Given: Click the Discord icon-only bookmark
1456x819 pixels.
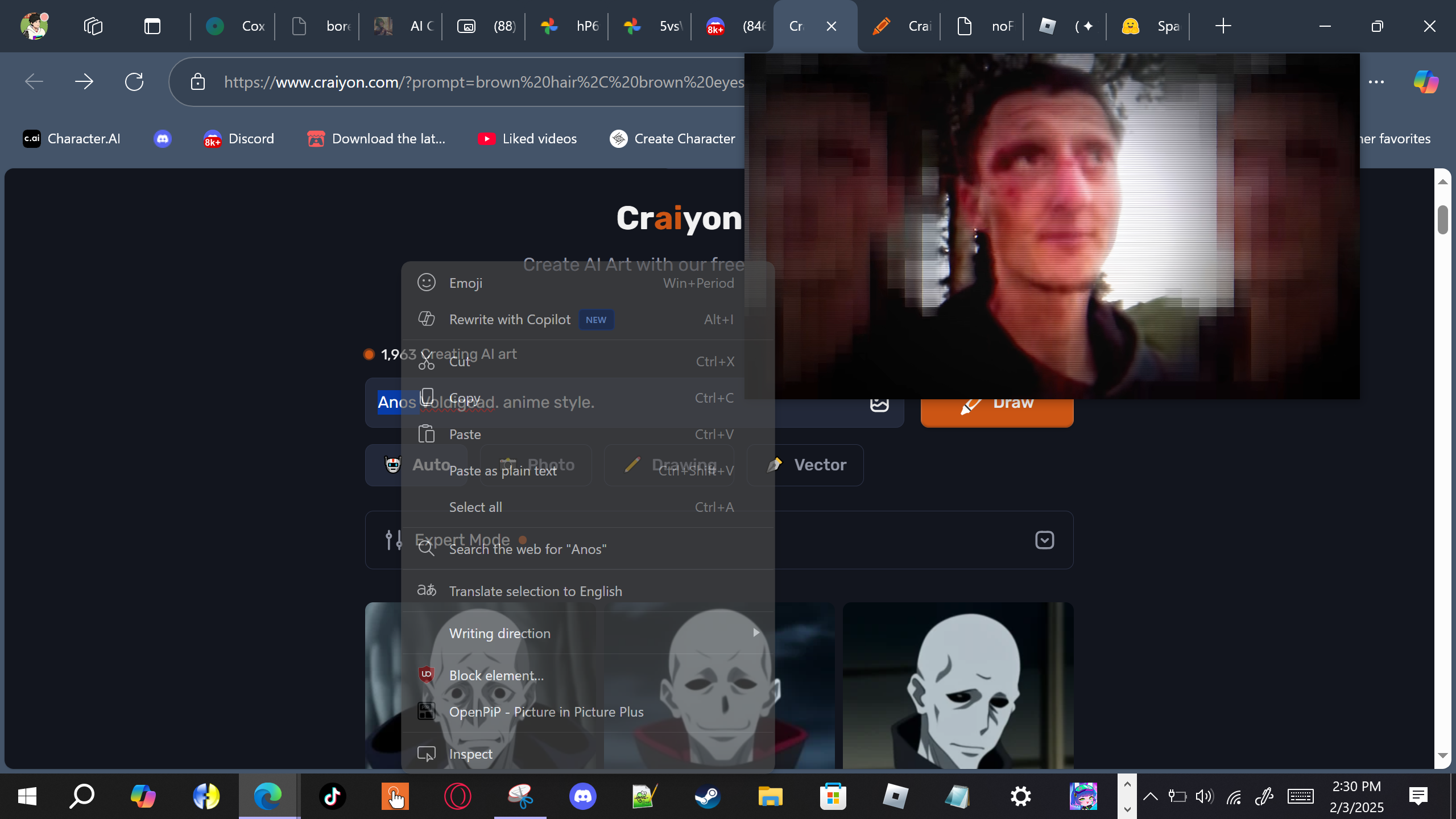Looking at the screenshot, I should (163, 139).
